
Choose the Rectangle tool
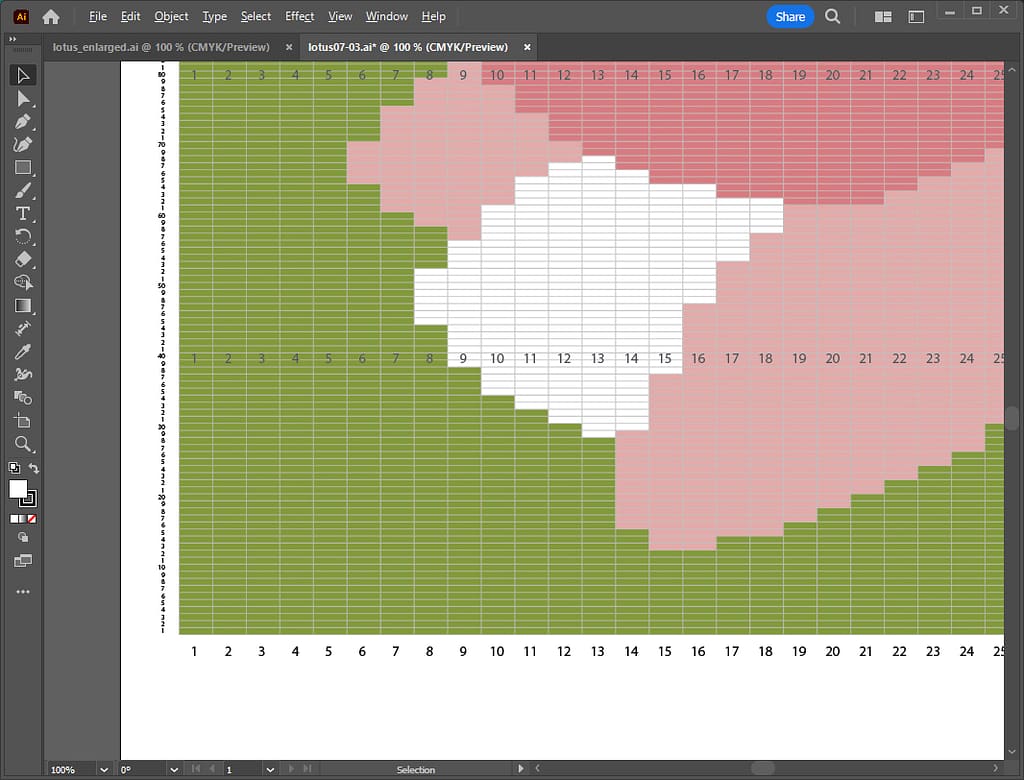pyautogui.click(x=23, y=167)
